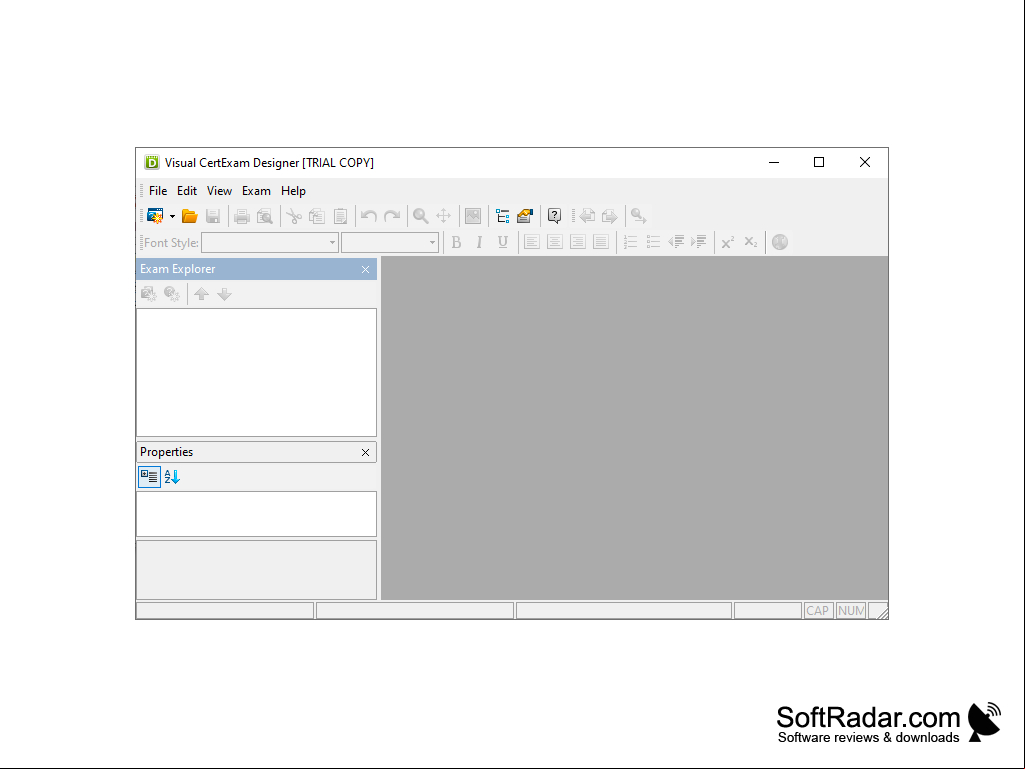Screen dimensions: 1025x769
Task: Click the Properties grid area
Action: pyautogui.click(x=256, y=514)
